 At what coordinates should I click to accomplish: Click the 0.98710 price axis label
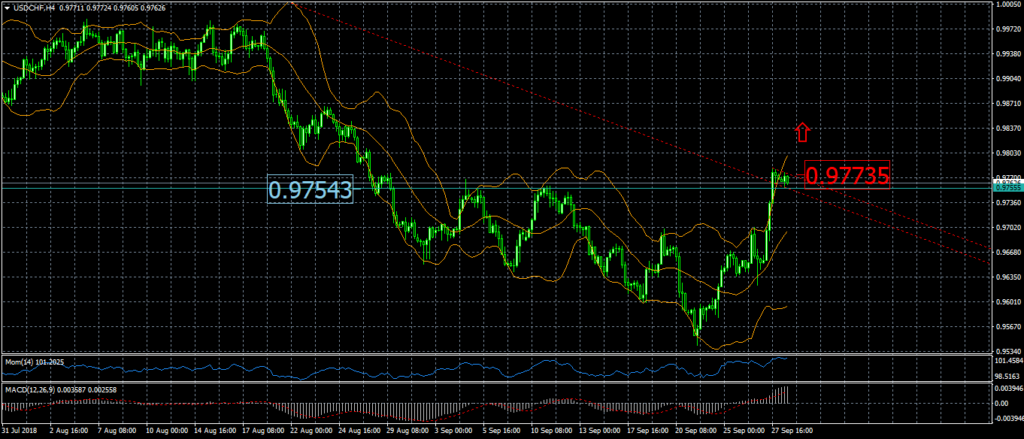click(1008, 103)
